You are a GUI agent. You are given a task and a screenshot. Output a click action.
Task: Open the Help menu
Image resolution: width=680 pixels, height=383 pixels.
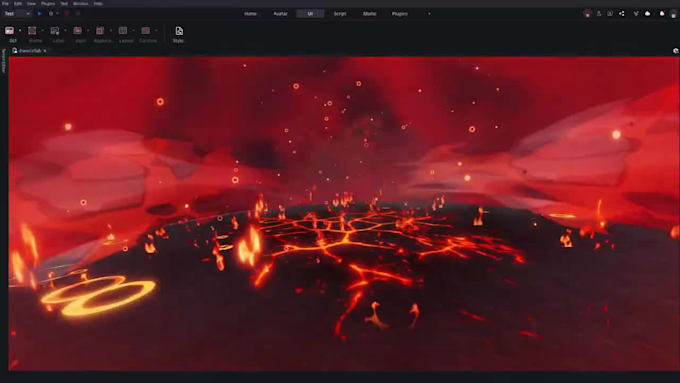tap(98, 3)
